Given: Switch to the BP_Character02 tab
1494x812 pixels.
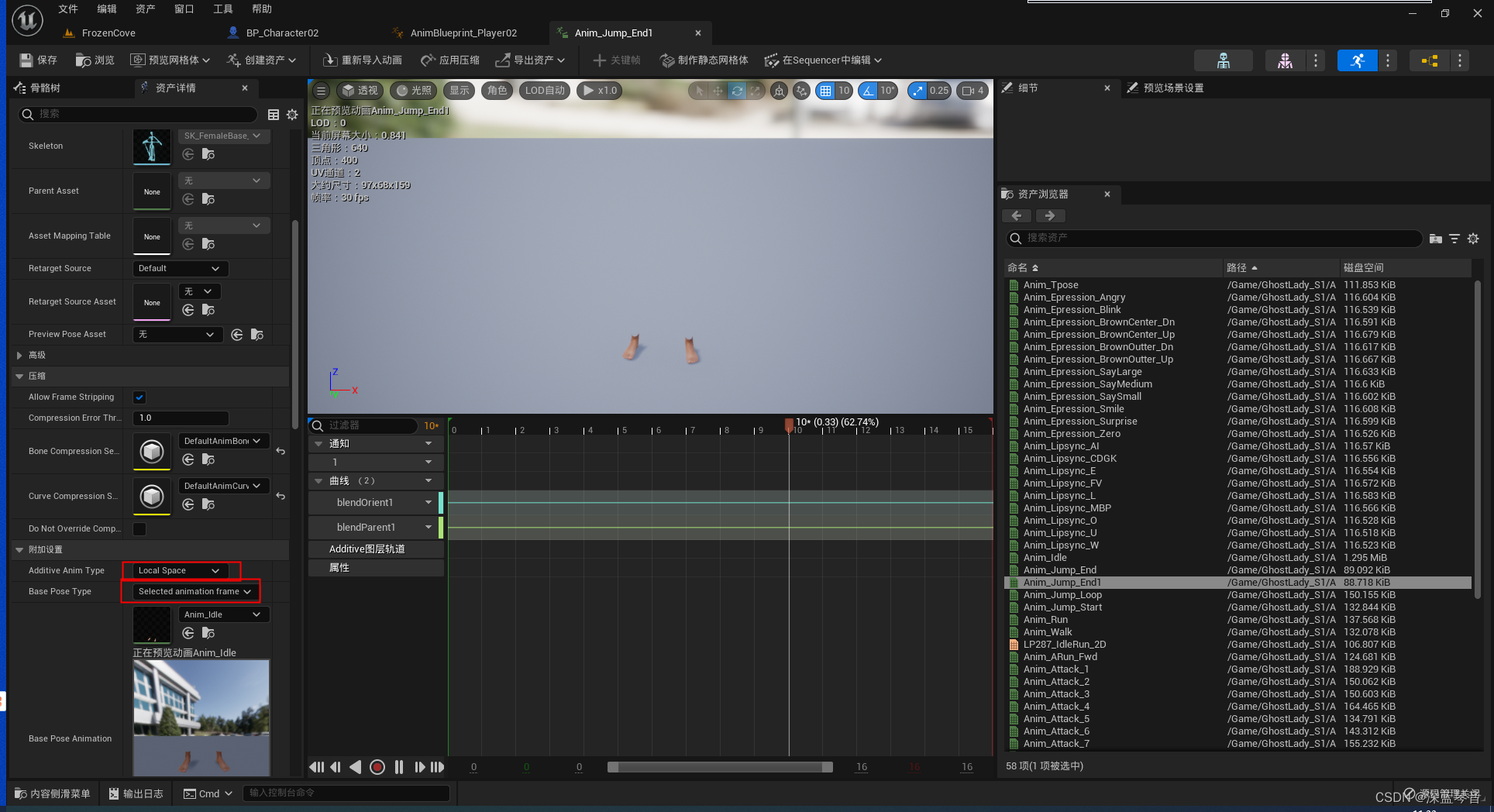Looking at the screenshot, I should pos(281,33).
